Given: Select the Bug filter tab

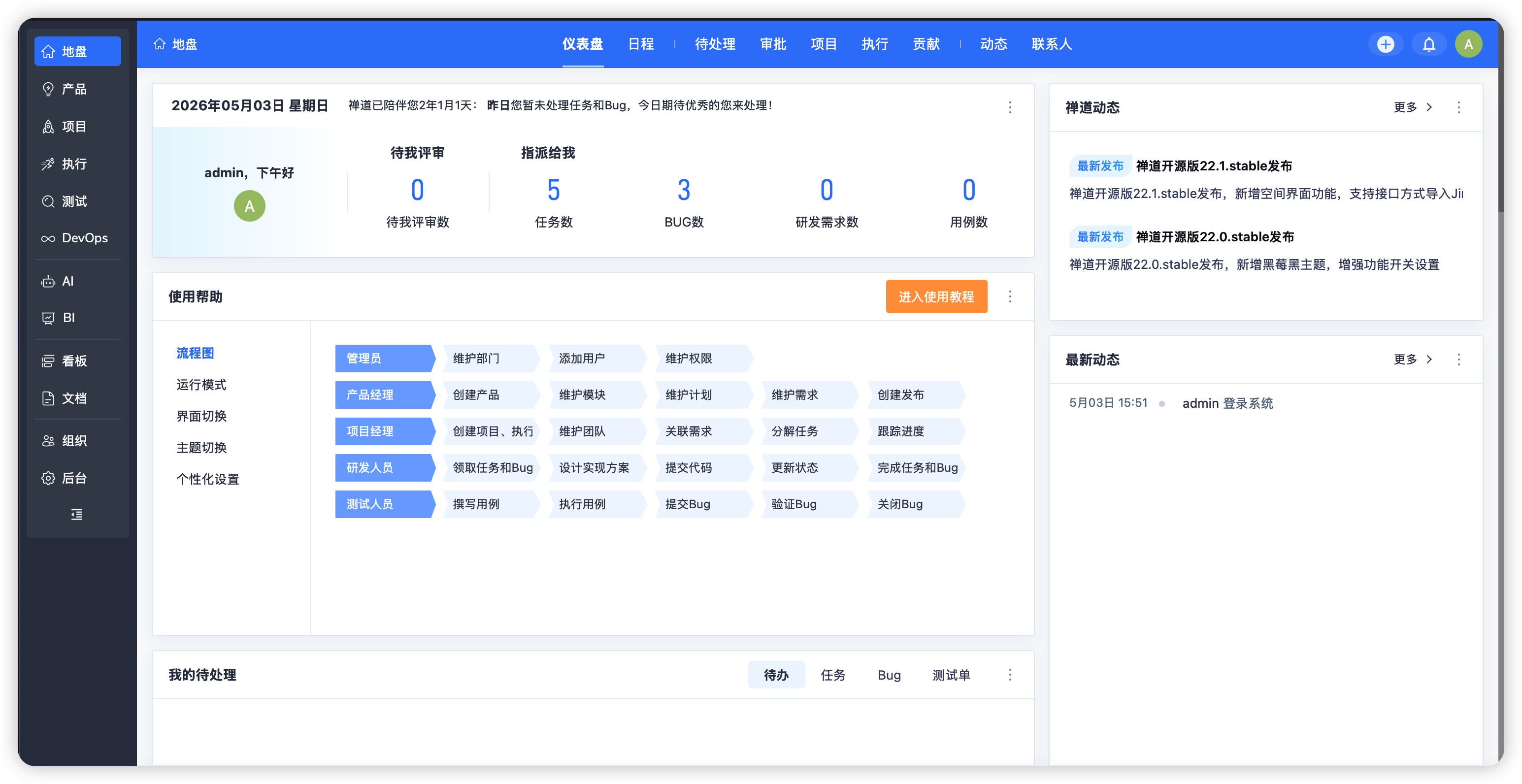Looking at the screenshot, I should pos(889,675).
